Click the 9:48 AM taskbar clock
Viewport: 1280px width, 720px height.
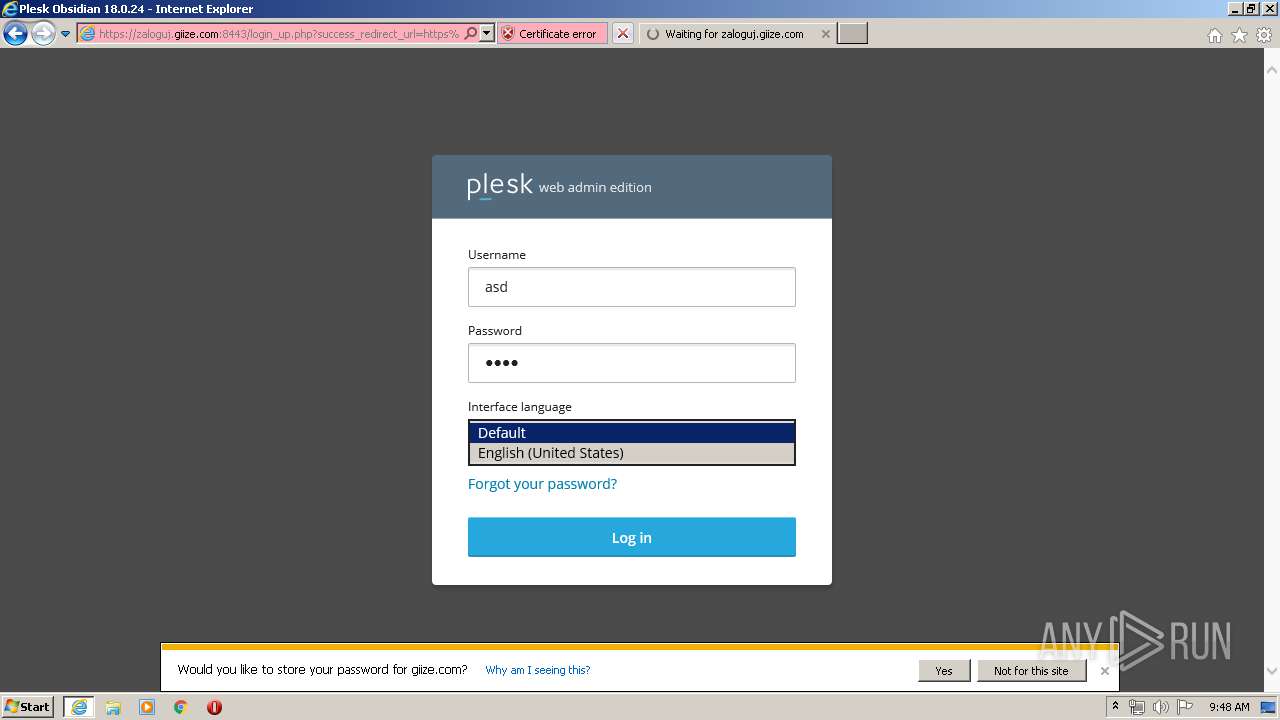pos(1229,707)
